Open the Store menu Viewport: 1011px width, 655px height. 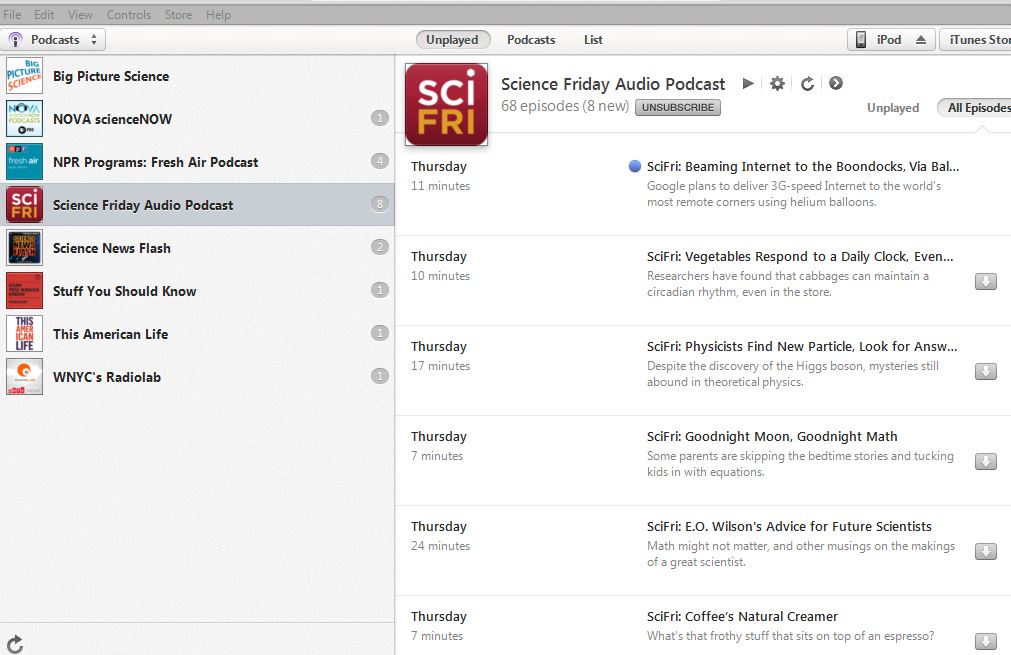pos(178,14)
